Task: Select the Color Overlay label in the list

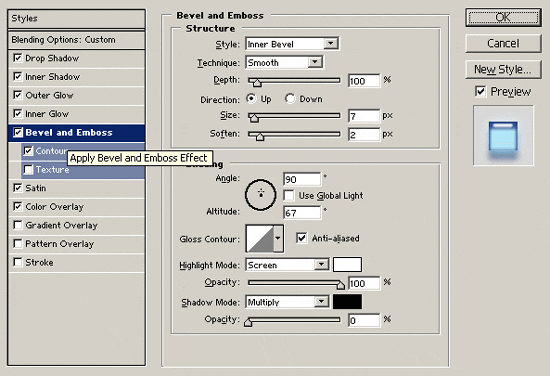Action: (54, 207)
